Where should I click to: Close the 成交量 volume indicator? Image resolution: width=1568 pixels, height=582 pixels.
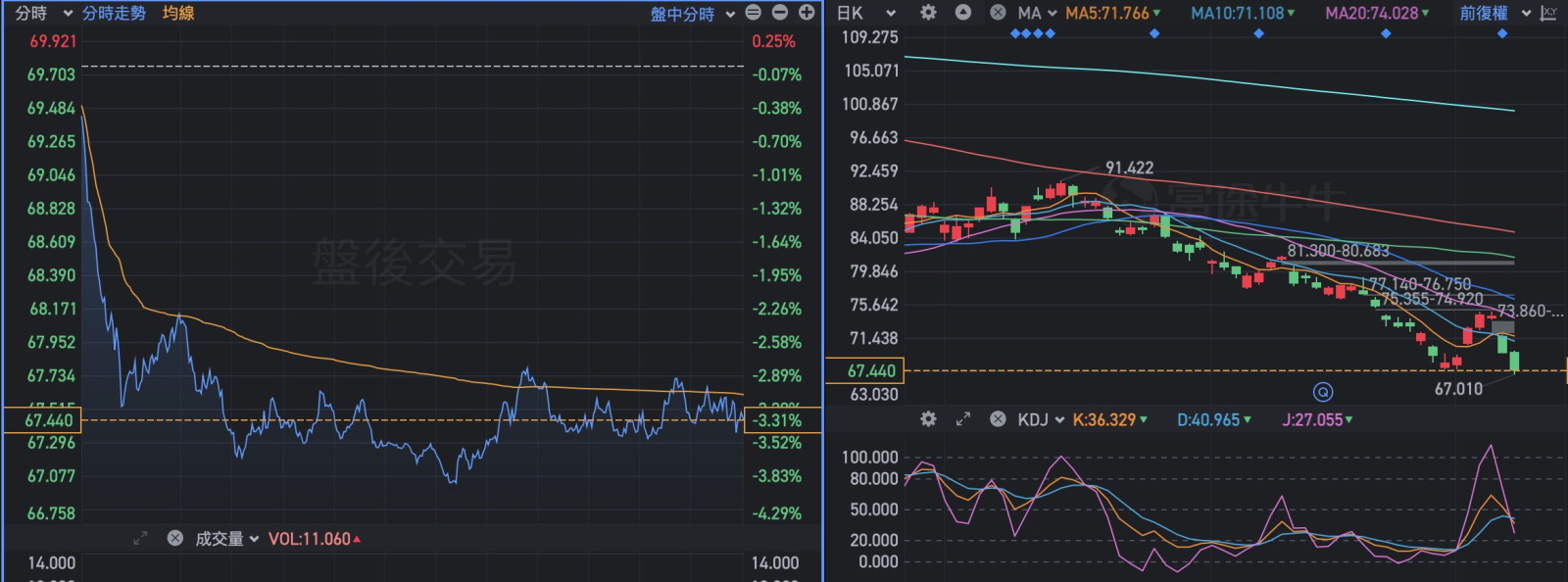(x=175, y=538)
